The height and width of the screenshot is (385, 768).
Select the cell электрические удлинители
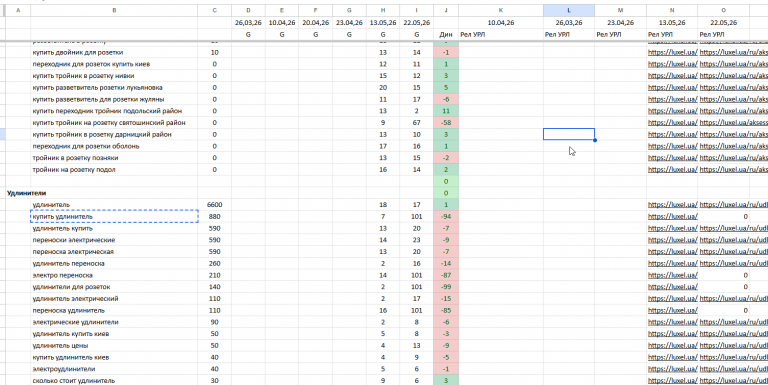(114, 322)
